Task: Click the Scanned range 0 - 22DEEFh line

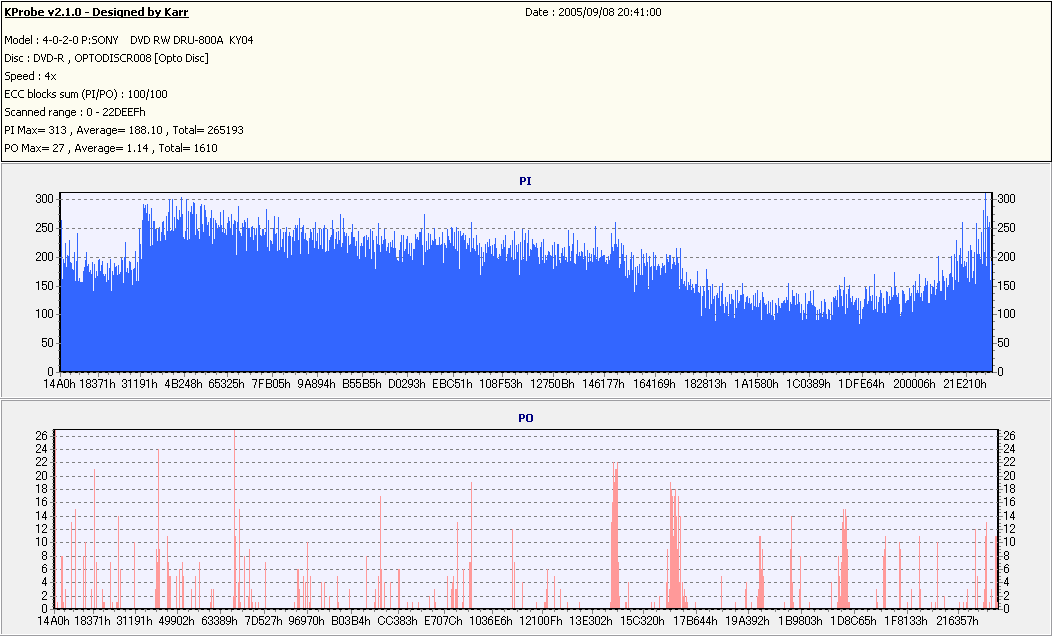Action: (74, 112)
